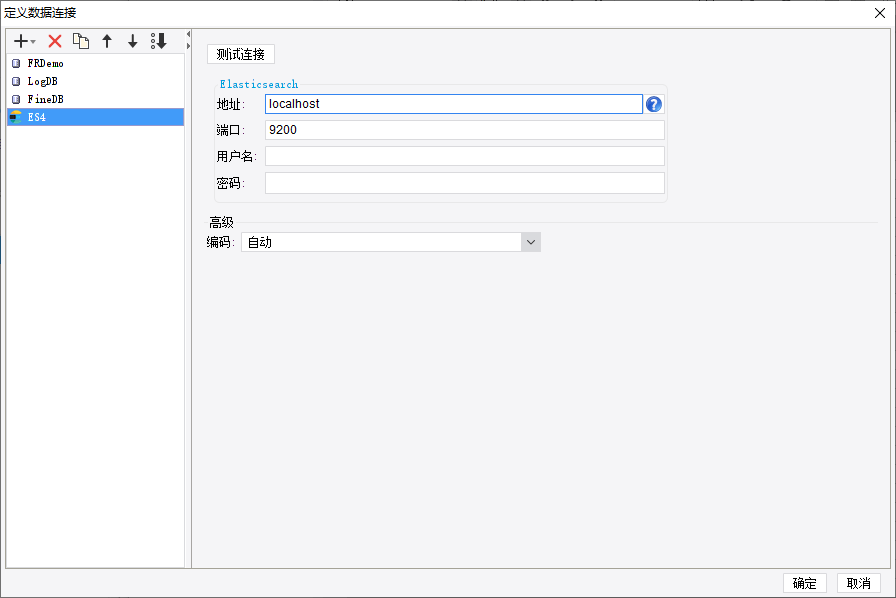
Task: Delete the selected connection with red X
Action: [x=55, y=41]
